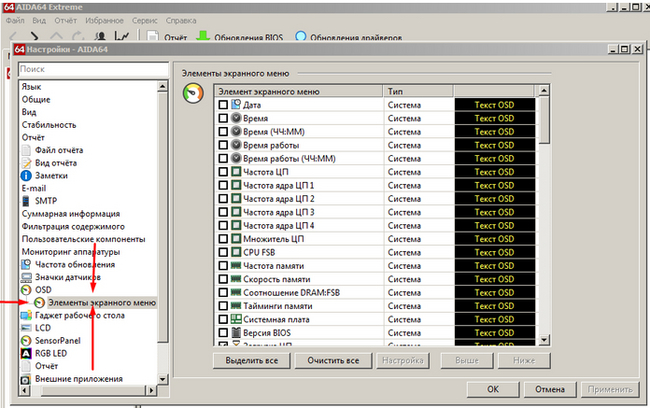This screenshot has height=408, width=650.
Task: Click the RGB LED icon in the sidebar
Action: tap(27, 353)
